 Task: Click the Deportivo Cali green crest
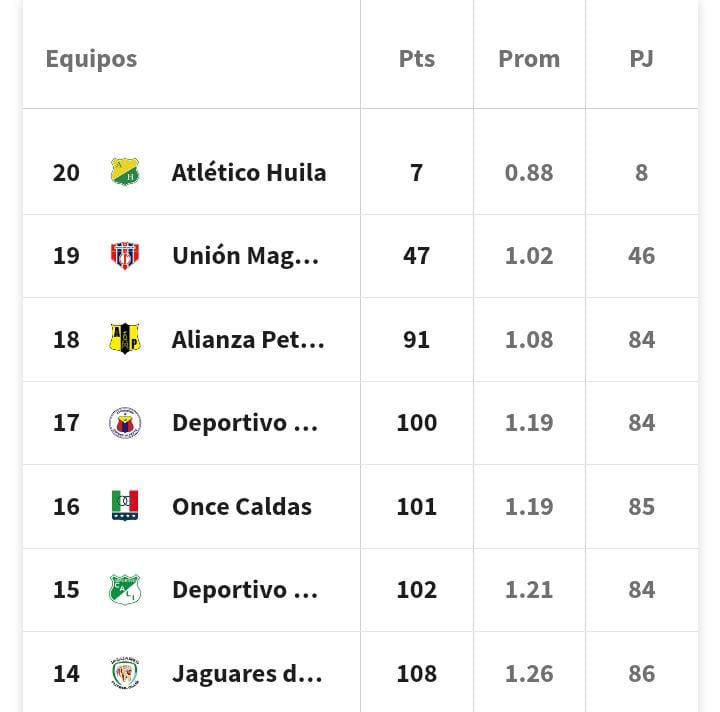125,589
